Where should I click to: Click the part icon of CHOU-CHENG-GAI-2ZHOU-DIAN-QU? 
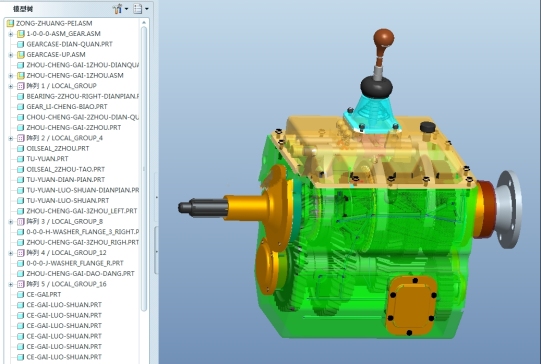[x=21, y=117]
